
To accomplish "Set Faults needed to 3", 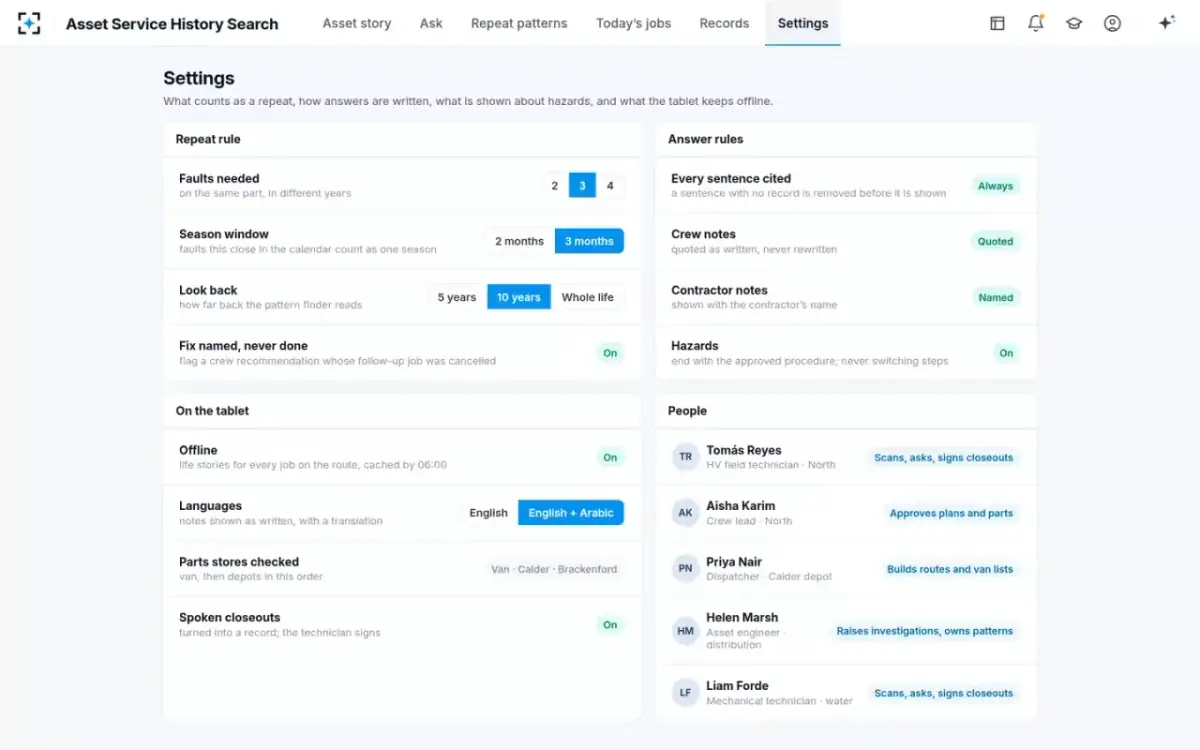I will [583, 185].
